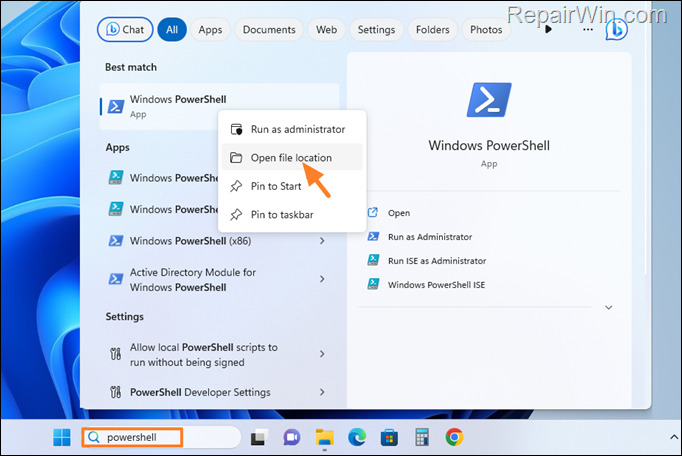Click Run as Administrator in preview pane
Screen dimensions: 682x456
click(430, 237)
